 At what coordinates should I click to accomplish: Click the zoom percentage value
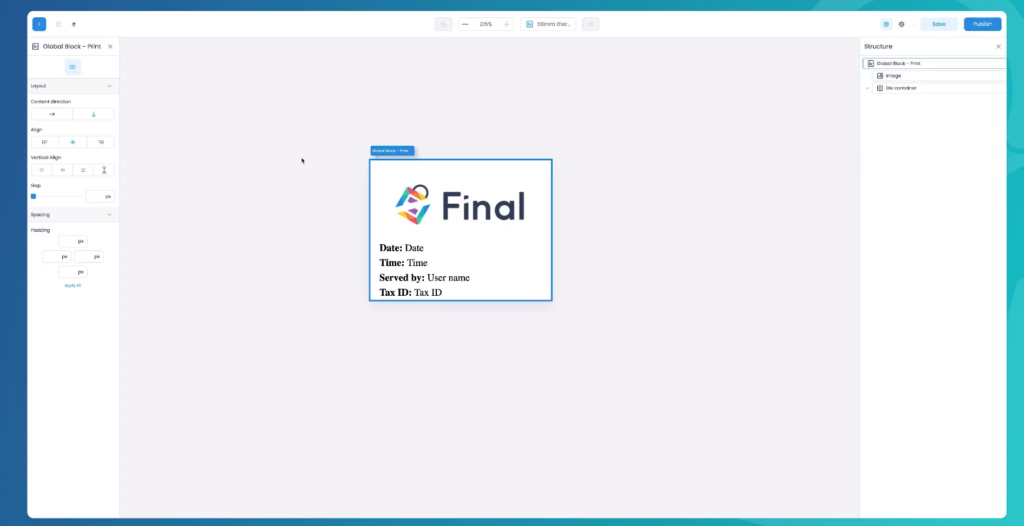(486, 24)
